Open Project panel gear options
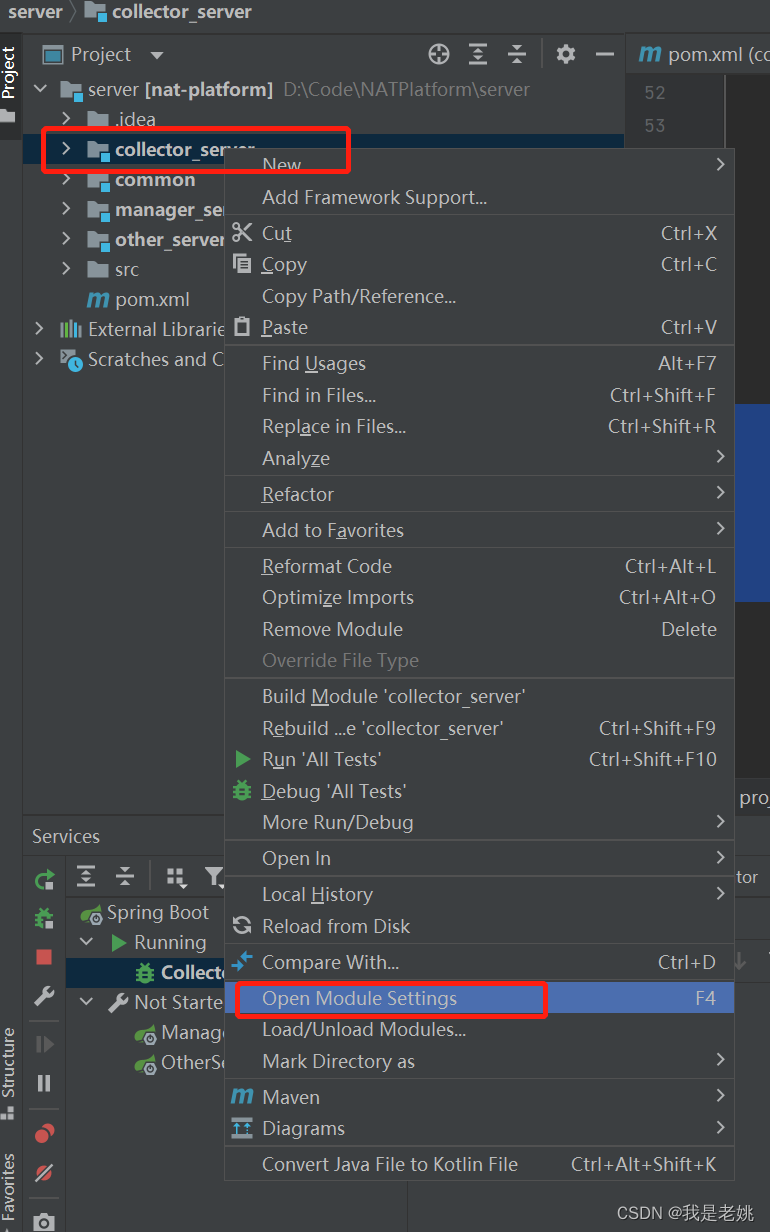 pos(566,54)
